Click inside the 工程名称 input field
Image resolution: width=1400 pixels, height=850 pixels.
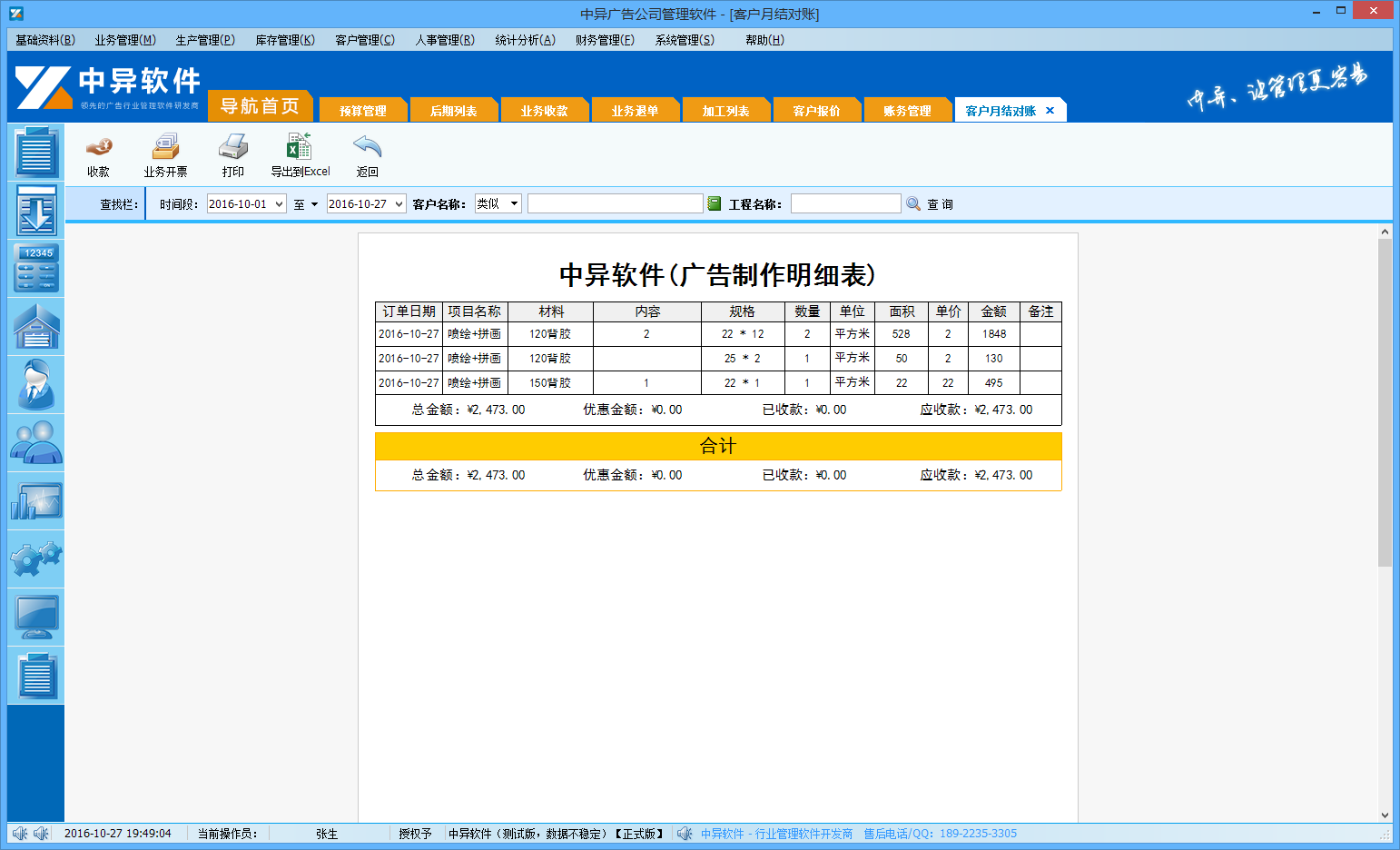pyautogui.click(x=844, y=203)
